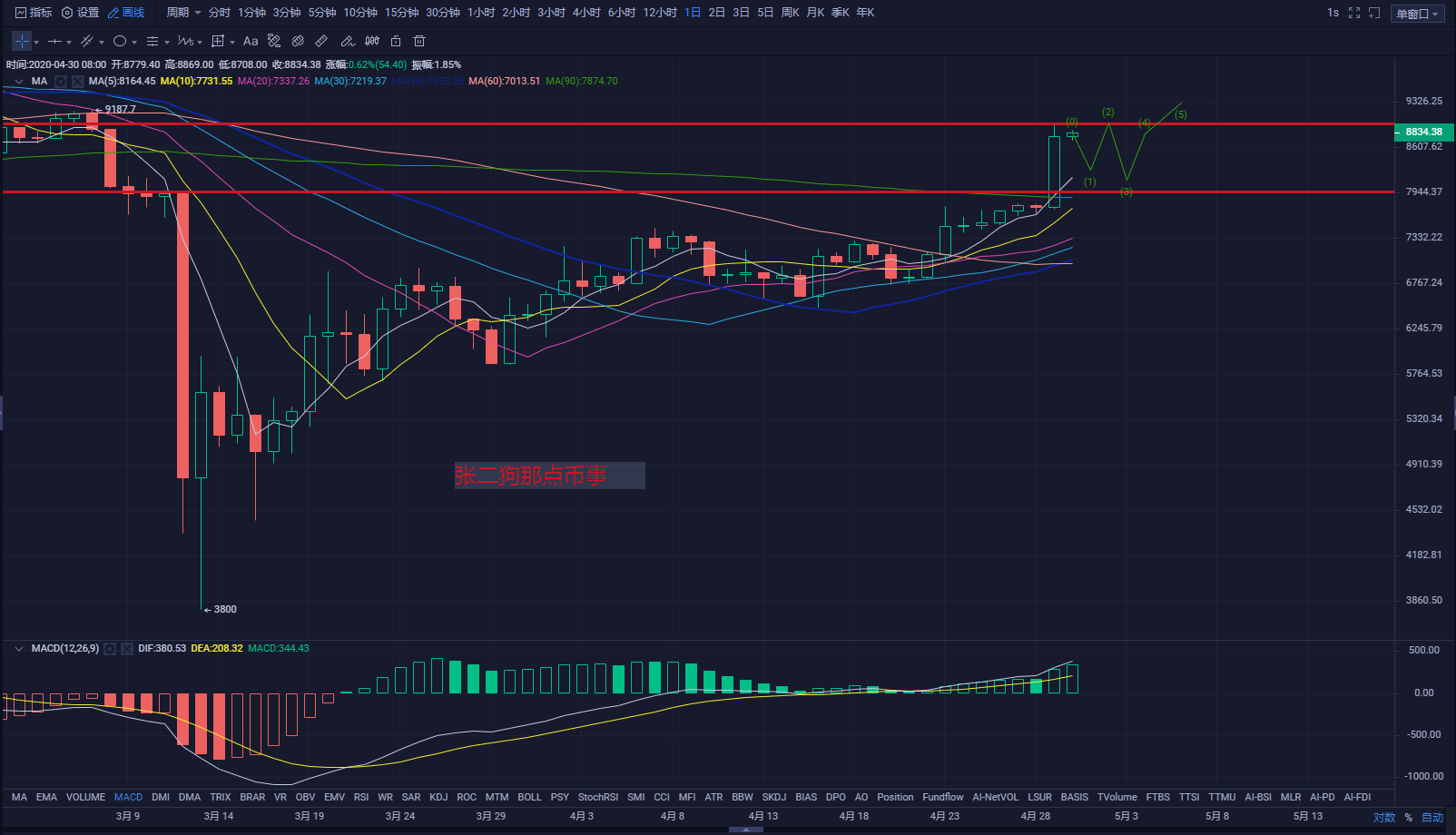Toggle the 画线 drawing toolbar
Screen dimensions: 1456x835
click(x=126, y=13)
